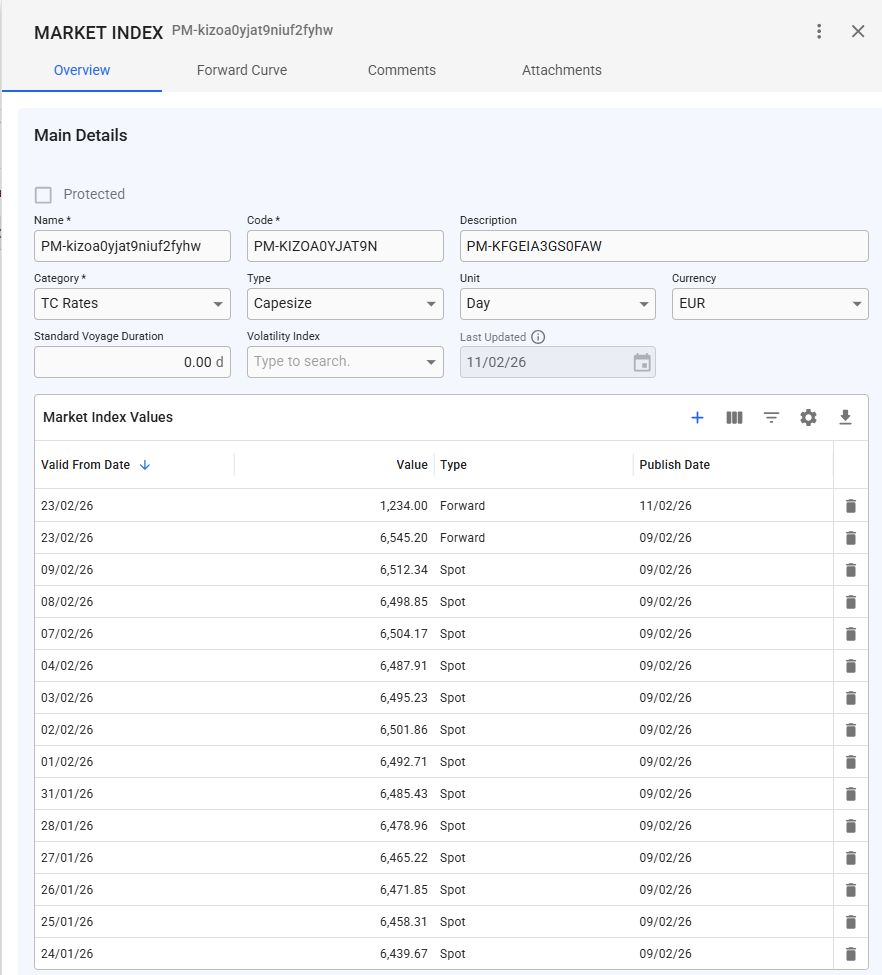
Task: Toggle the Protected checkbox
Action: pos(43,195)
